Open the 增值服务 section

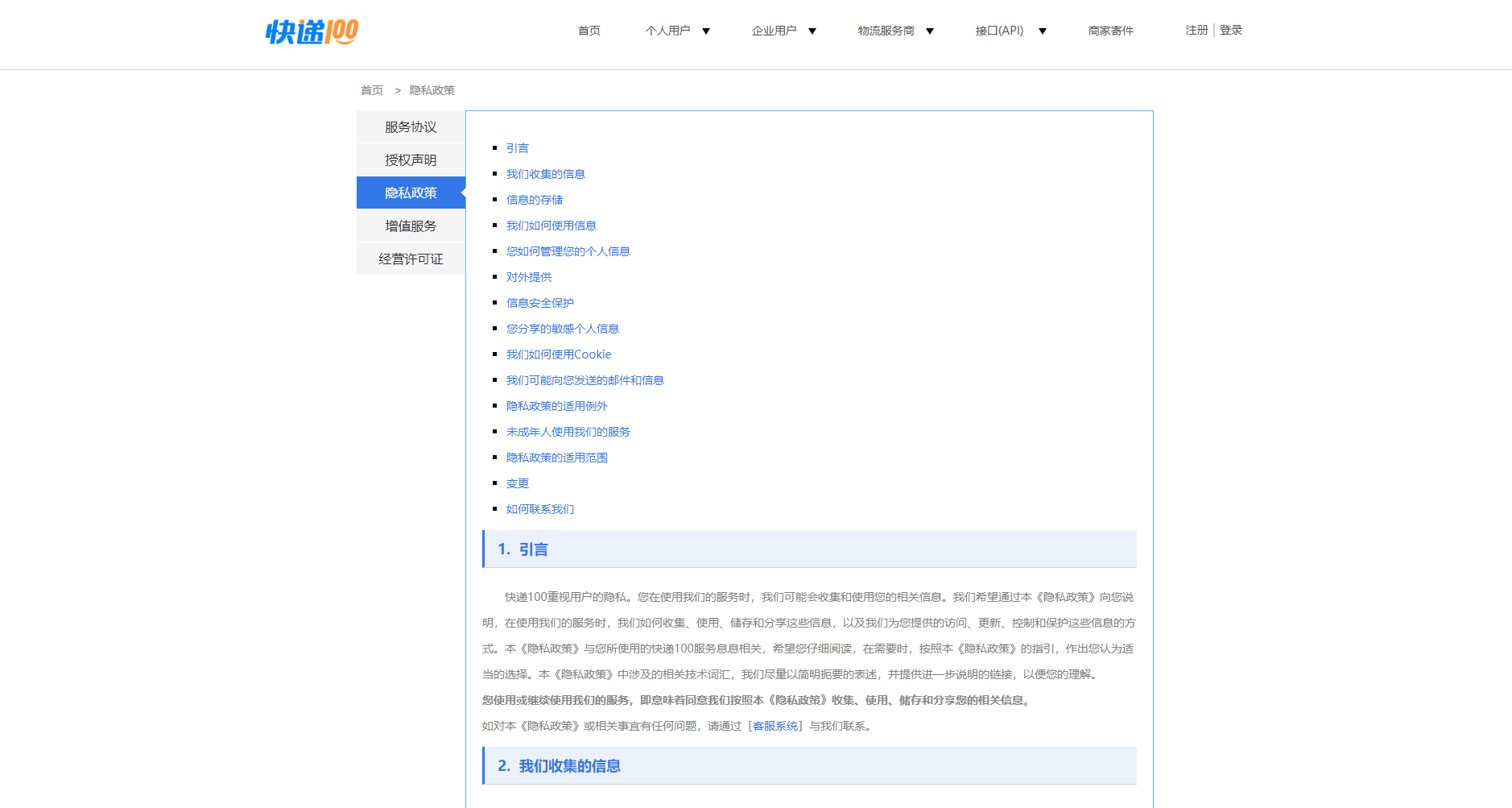tap(410, 226)
